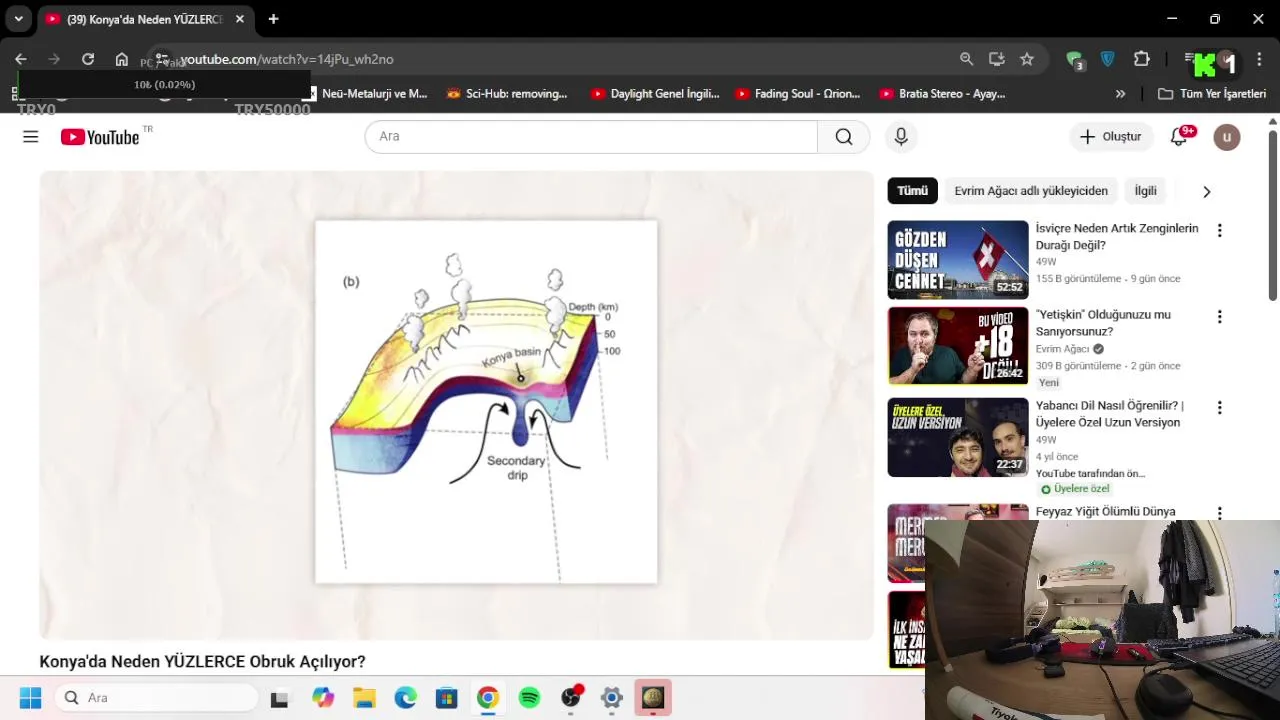The height and width of the screenshot is (720, 1280).
Task: Bookmark this page with the star
Action: (1027, 59)
